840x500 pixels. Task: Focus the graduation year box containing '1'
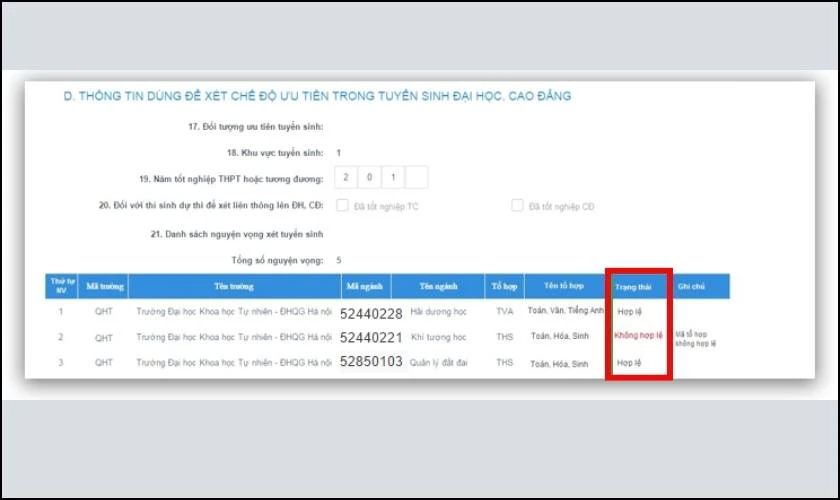(394, 178)
